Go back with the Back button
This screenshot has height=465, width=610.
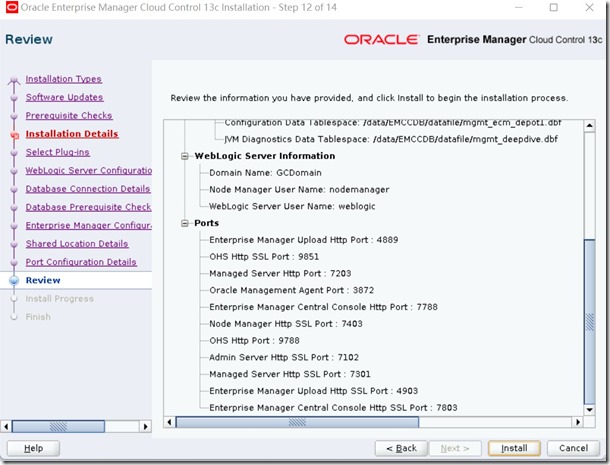tap(401, 448)
